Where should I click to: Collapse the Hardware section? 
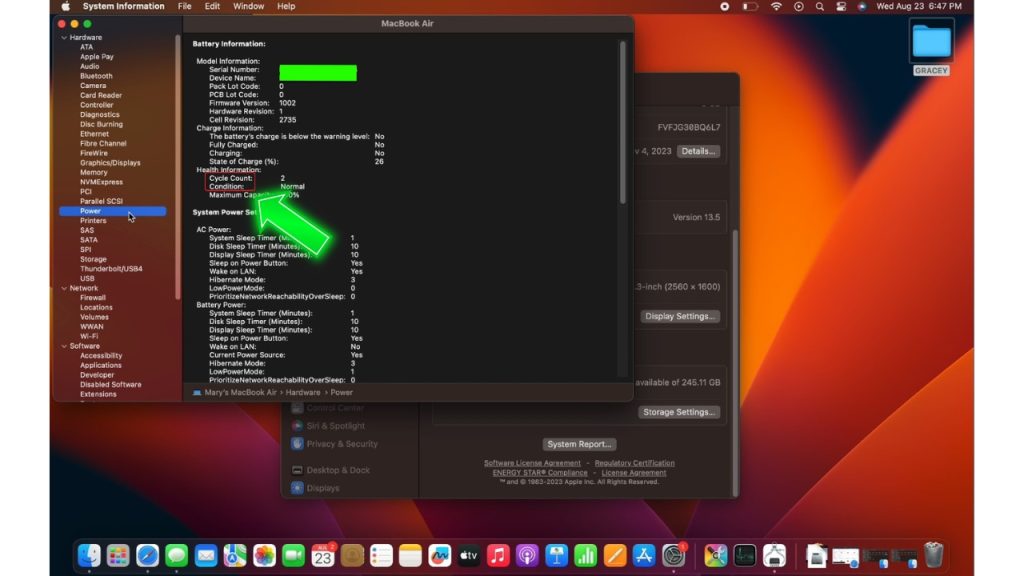tap(64, 38)
